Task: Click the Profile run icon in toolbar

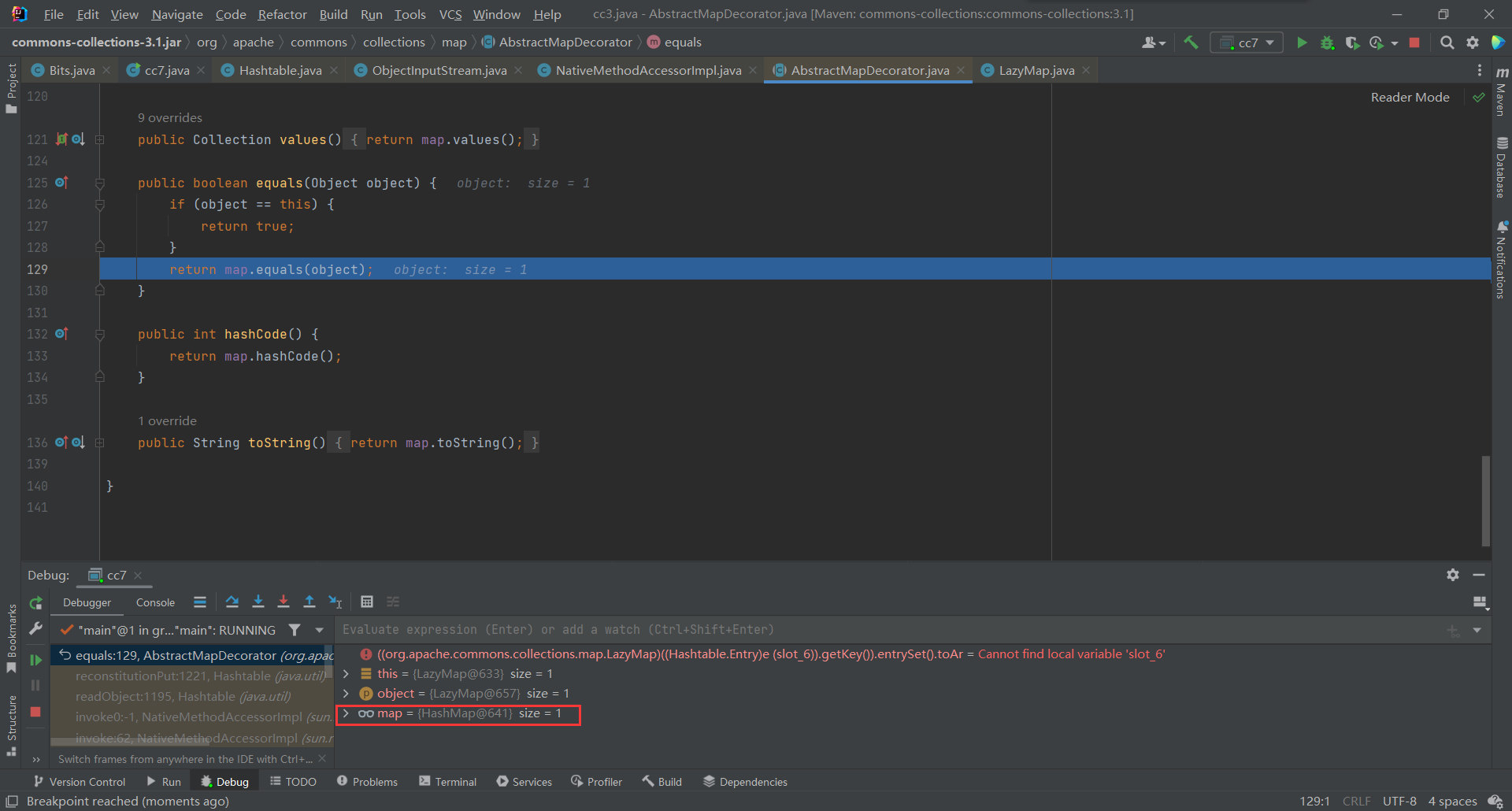Action: pyautogui.click(x=1377, y=43)
